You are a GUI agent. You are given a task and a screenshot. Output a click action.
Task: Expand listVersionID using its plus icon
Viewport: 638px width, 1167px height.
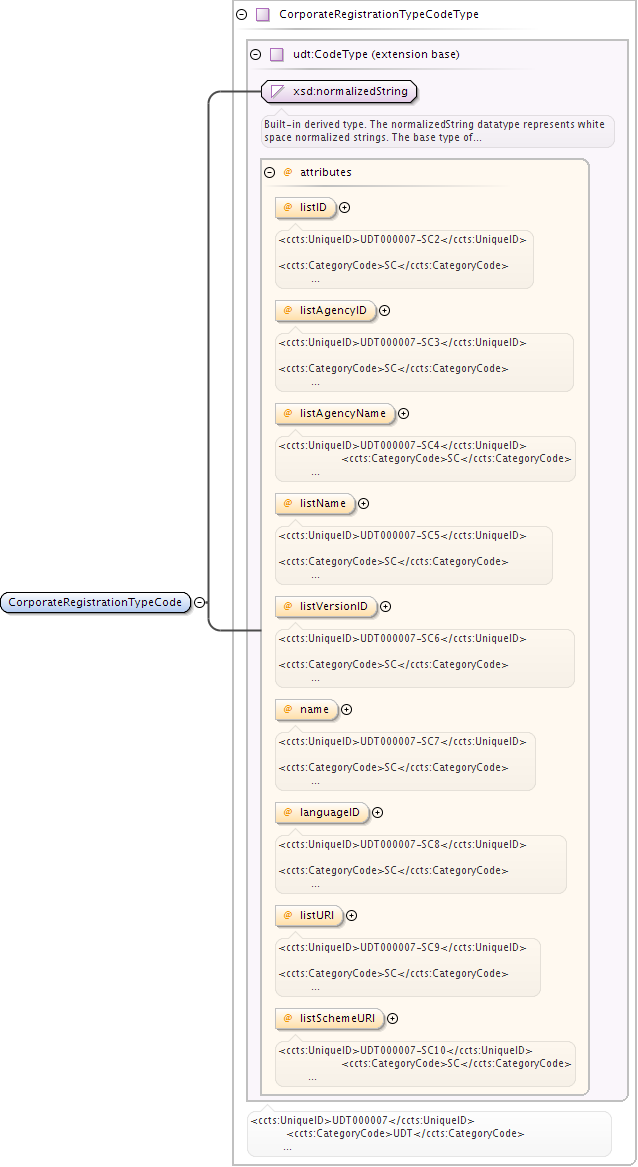(385, 607)
